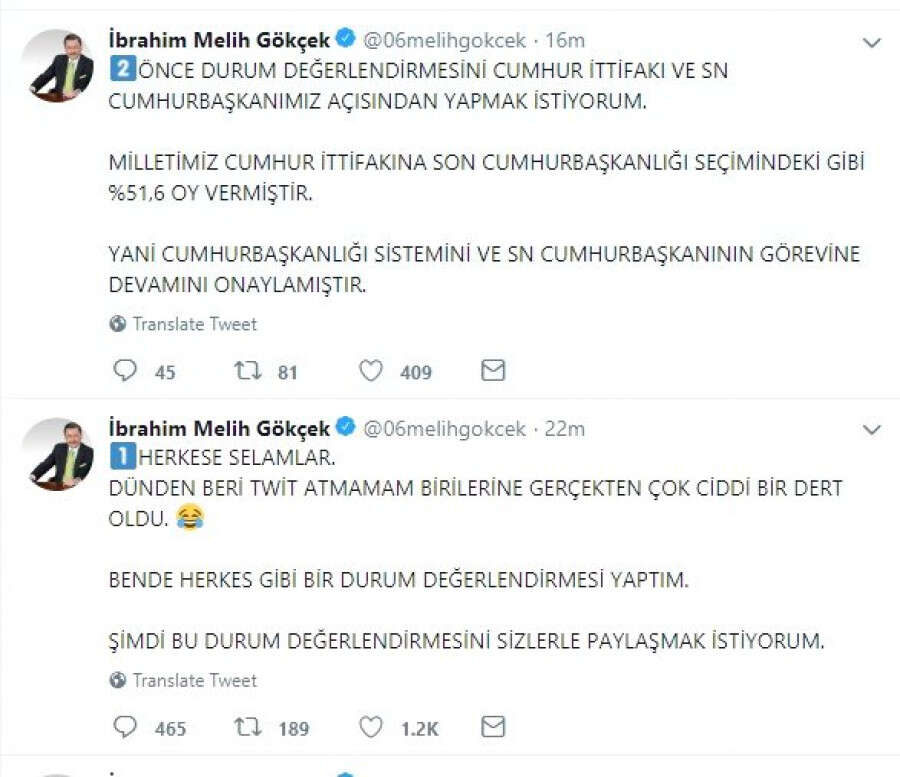Reply to the tweet with 465 replies
Image resolution: width=900 pixels, height=777 pixels.
point(125,728)
